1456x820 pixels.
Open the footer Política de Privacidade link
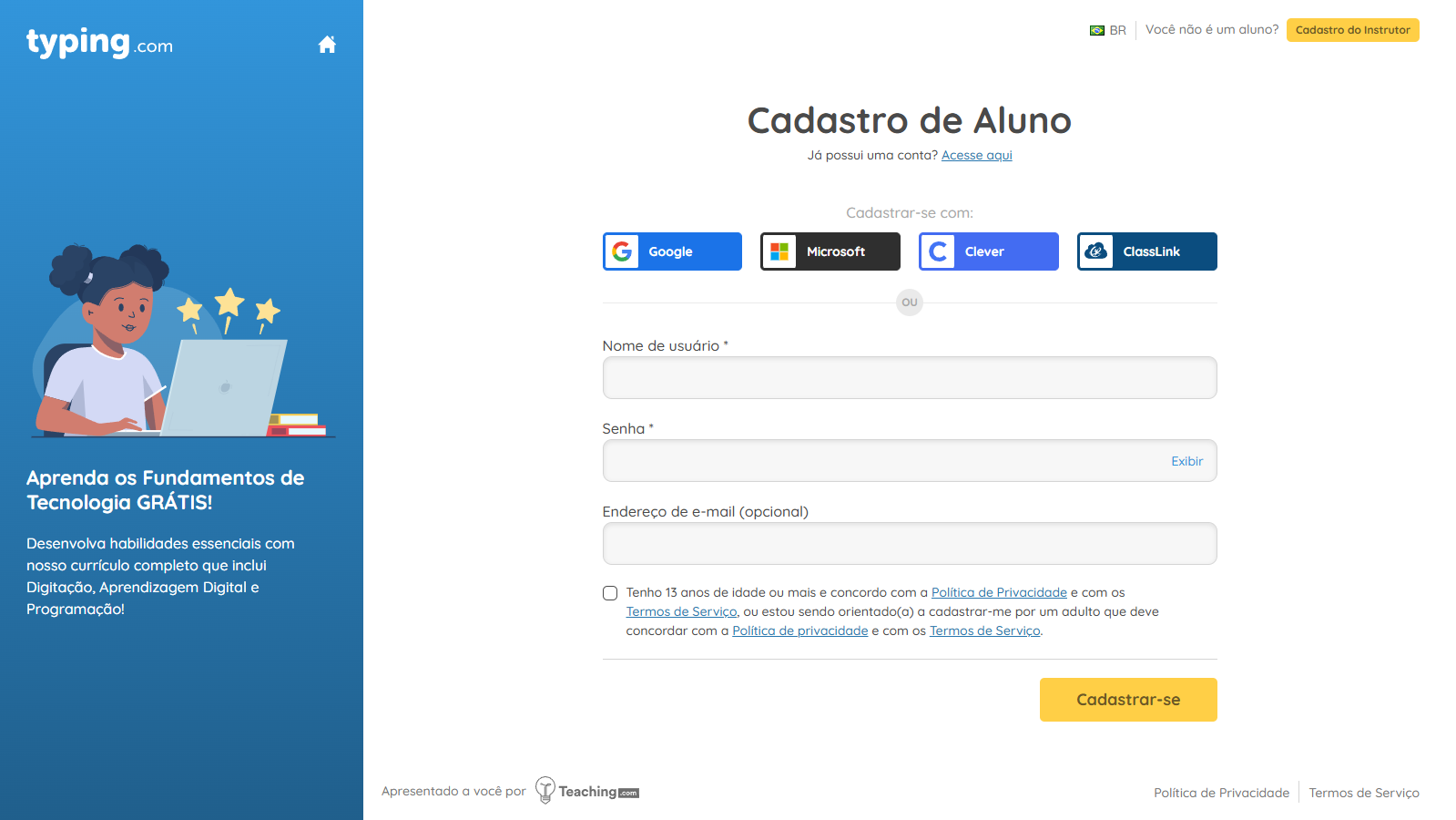click(x=1221, y=793)
